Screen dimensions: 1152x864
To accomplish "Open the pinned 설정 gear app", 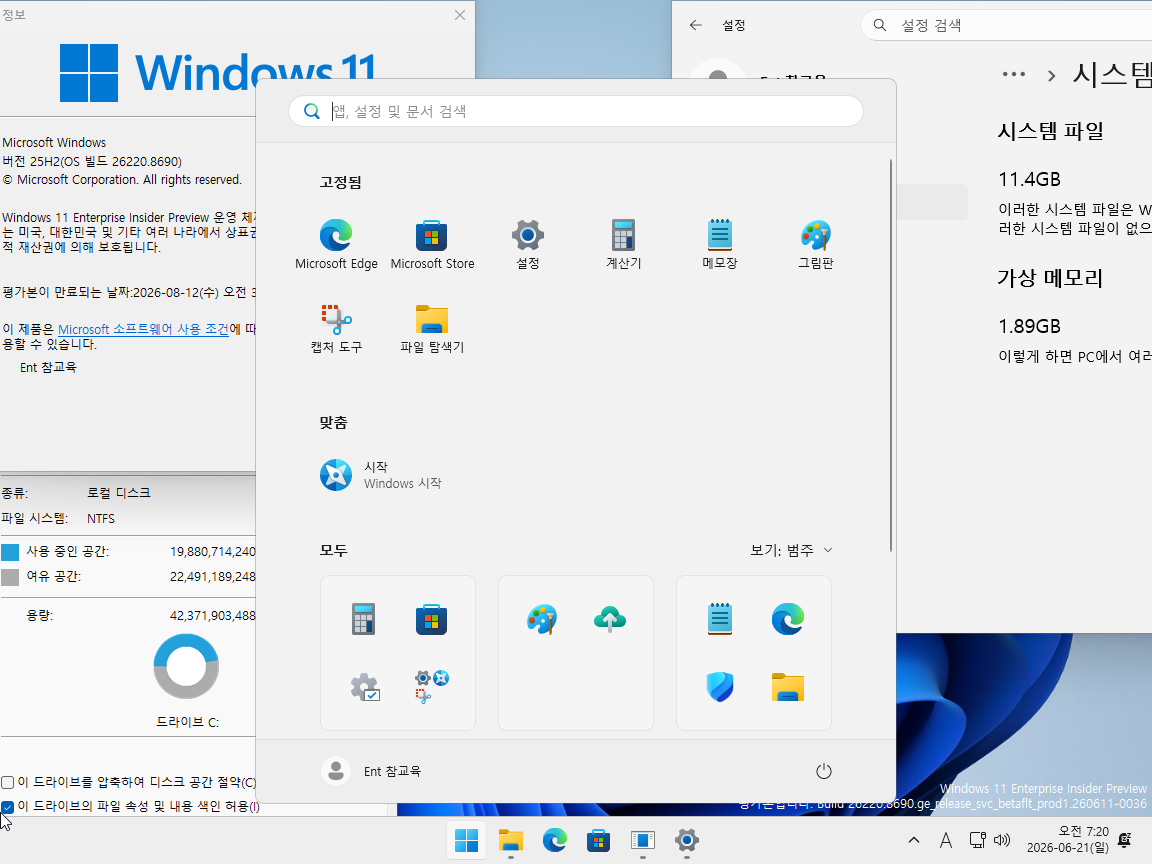I will click(528, 245).
